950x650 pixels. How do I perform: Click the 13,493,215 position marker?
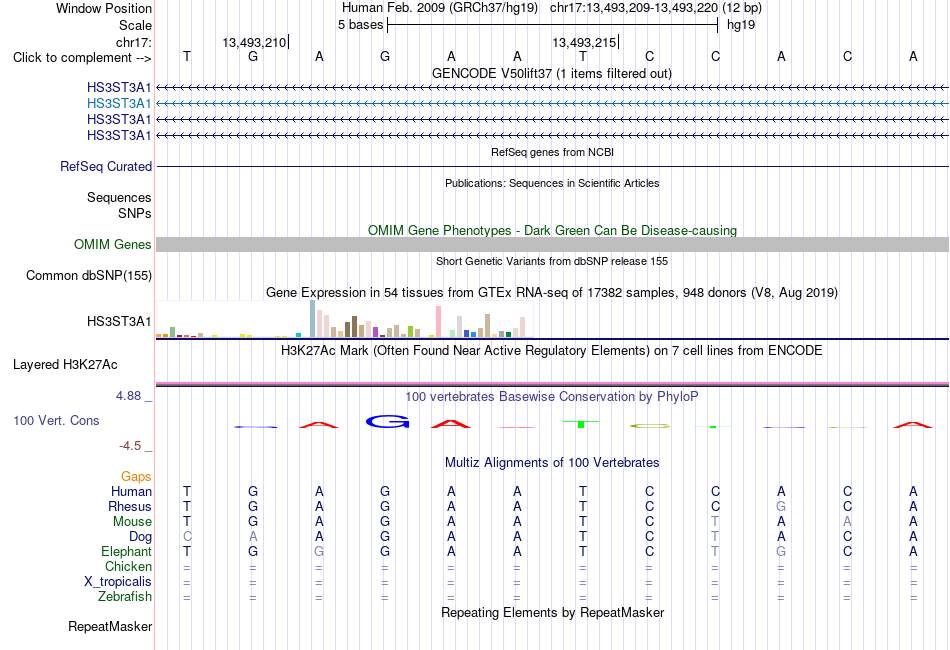click(x=584, y=42)
